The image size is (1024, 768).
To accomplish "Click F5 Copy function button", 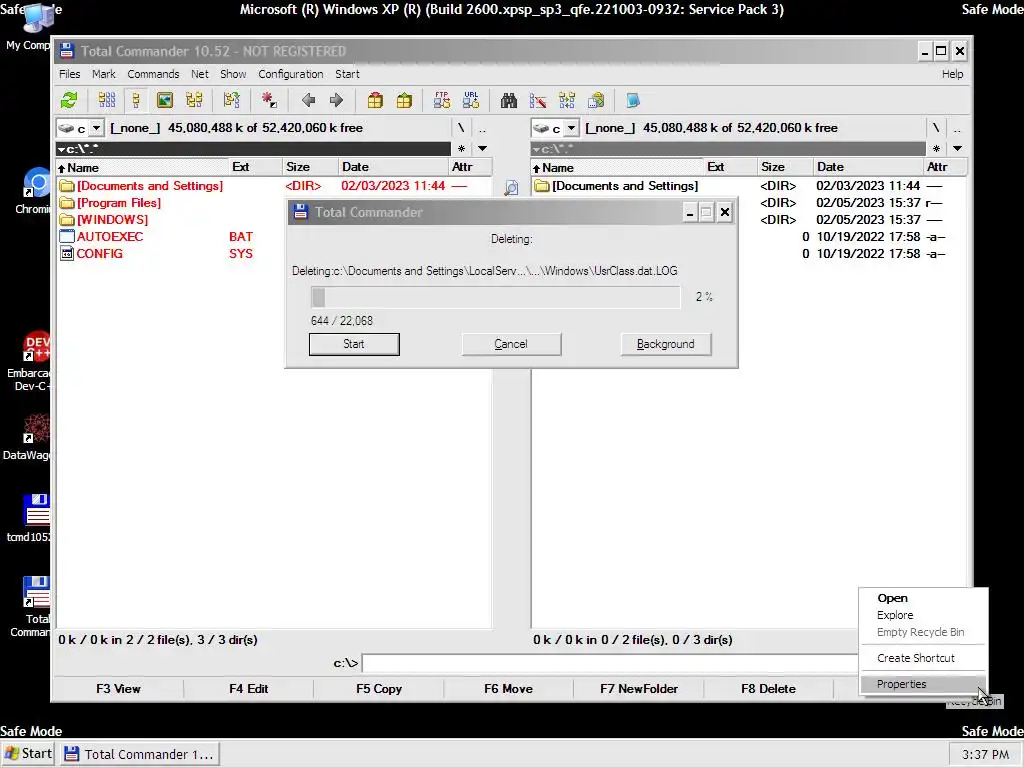I will 379,688.
